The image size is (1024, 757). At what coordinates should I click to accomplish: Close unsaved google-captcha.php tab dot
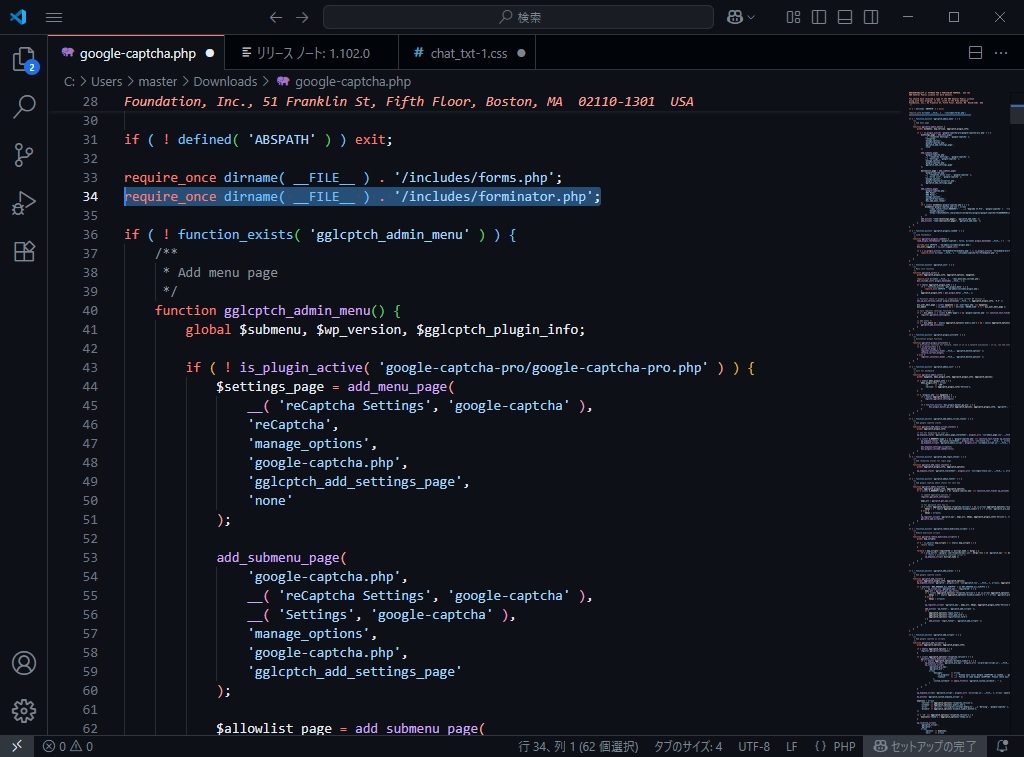click(x=210, y=53)
